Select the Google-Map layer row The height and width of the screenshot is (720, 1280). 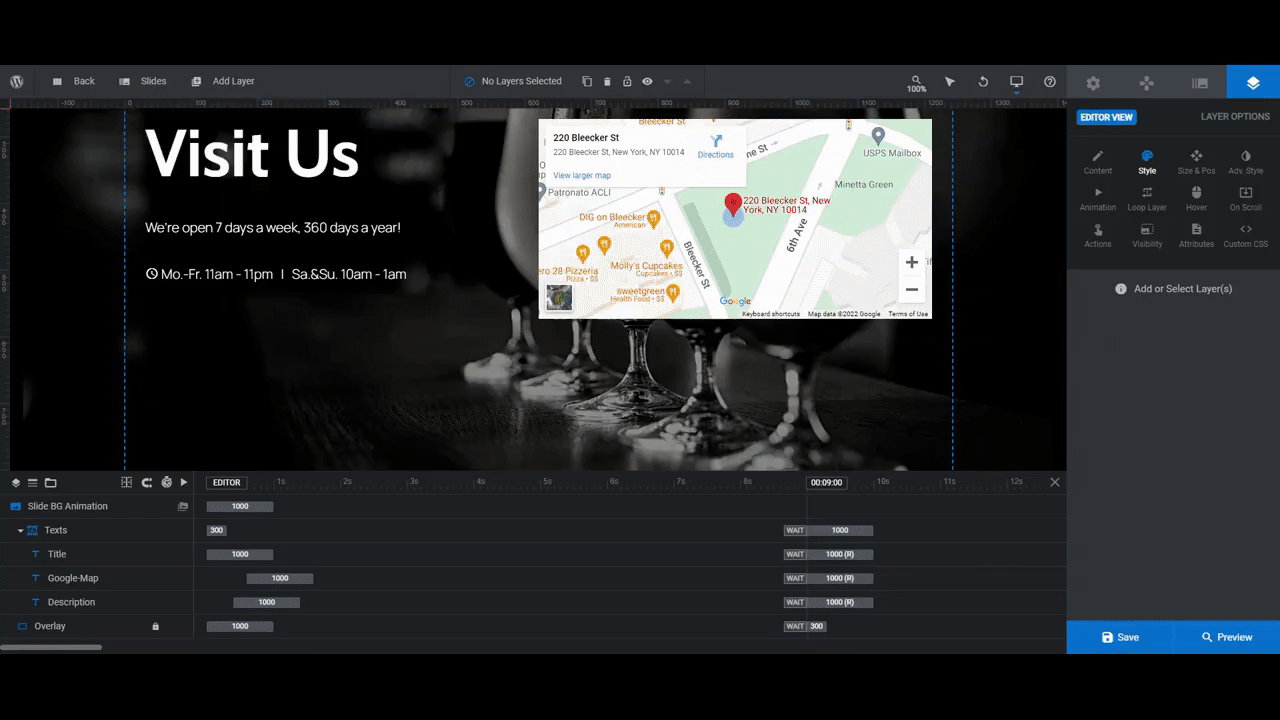point(97,578)
